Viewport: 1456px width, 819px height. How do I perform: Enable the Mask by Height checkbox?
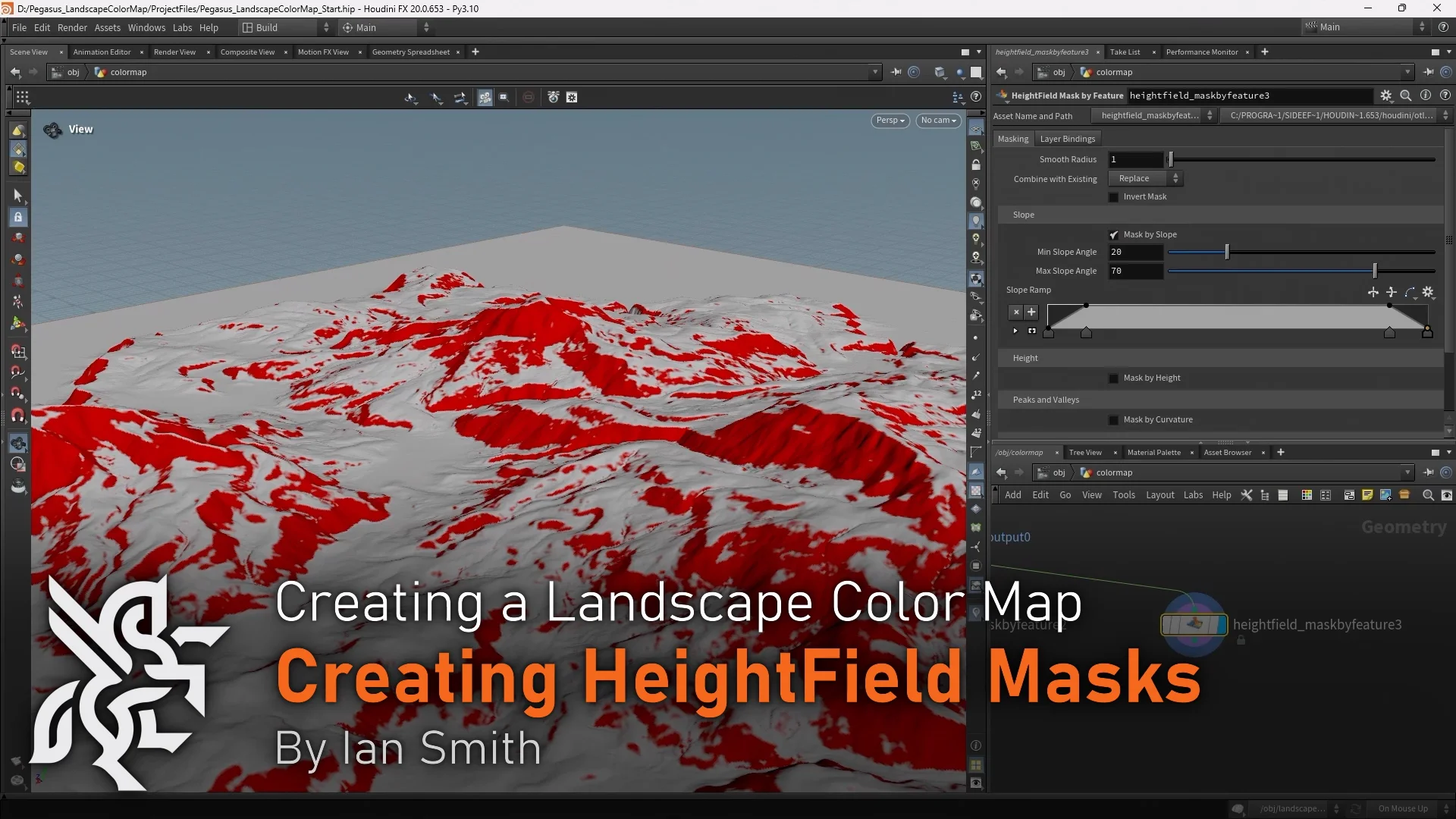(1113, 378)
